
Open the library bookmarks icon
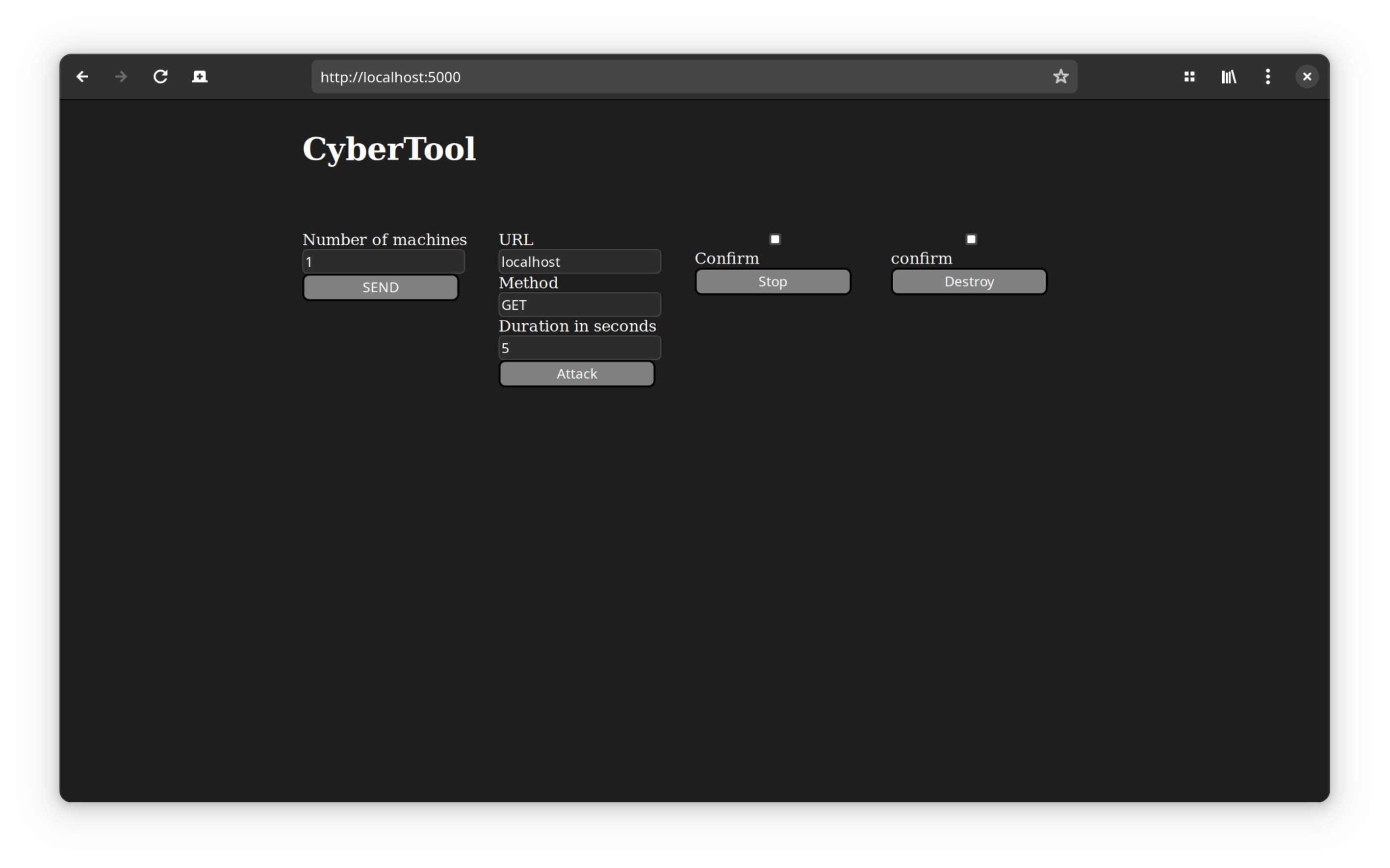[1229, 77]
